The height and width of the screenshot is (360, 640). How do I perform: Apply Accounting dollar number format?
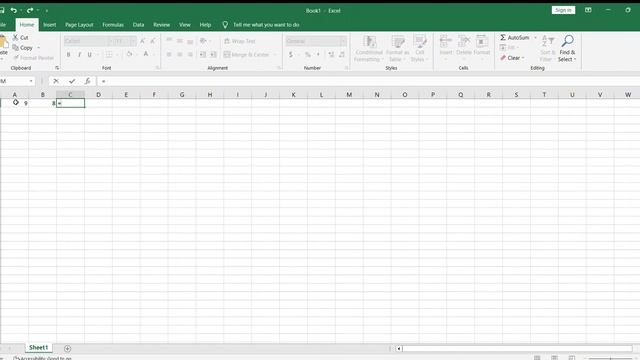tap(291, 54)
